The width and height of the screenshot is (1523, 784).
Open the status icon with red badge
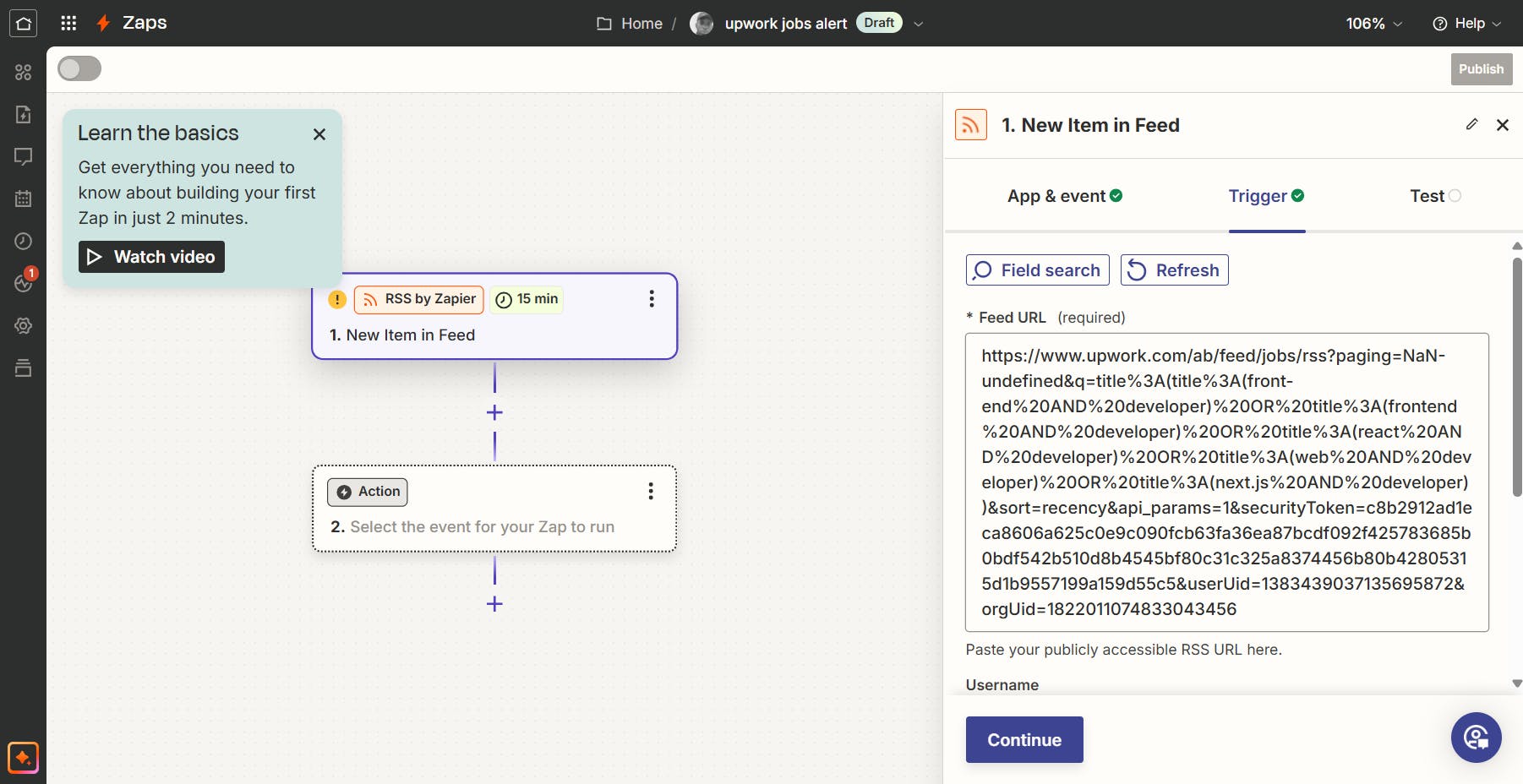pyautogui.click(x=25, y=281)
